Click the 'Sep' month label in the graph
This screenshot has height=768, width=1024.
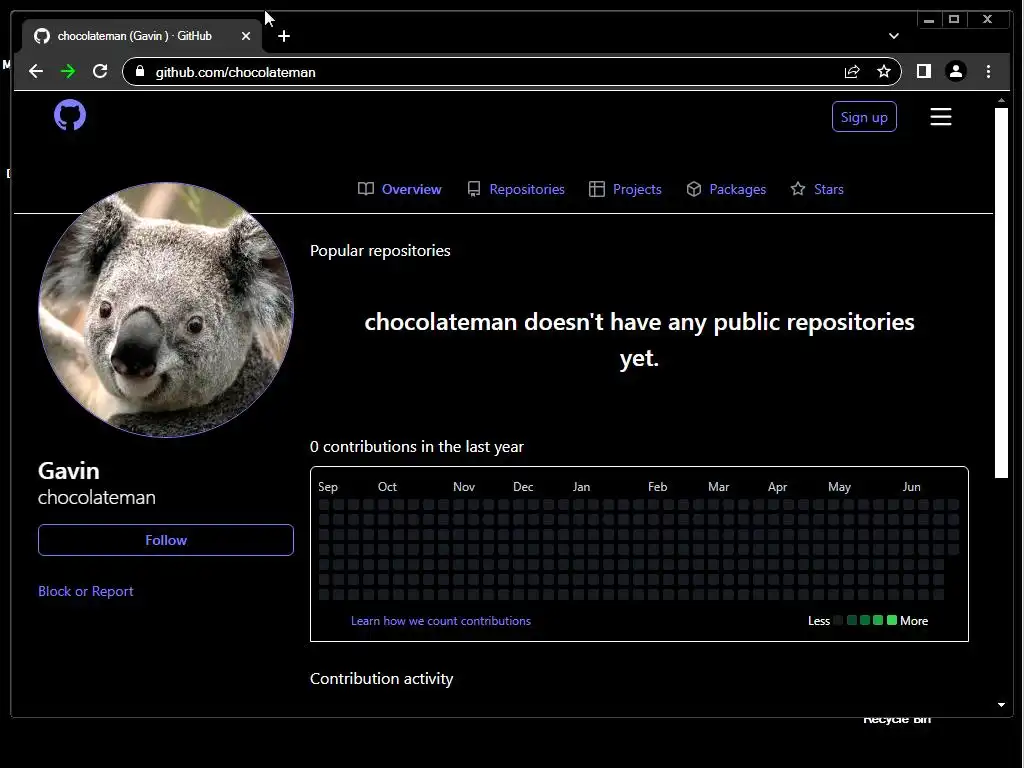click(x=328, y=487)
